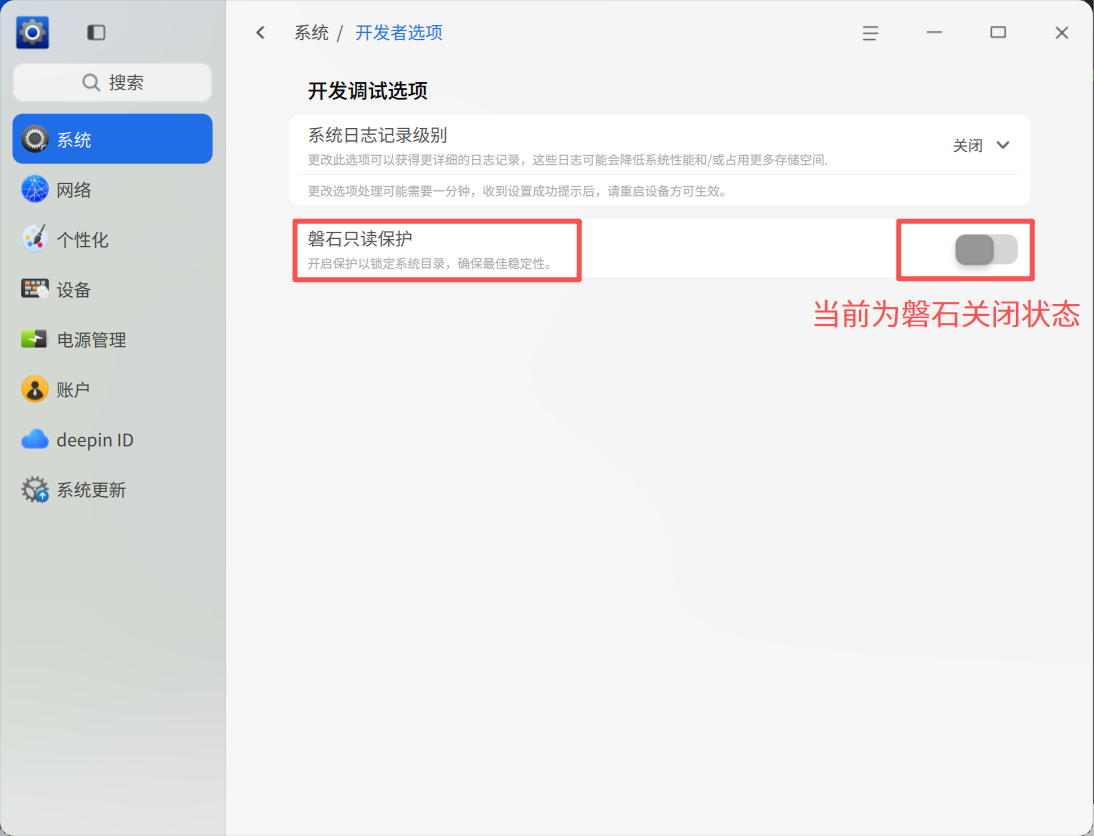Open the 个性化 settings section
The image size is (1094, 836).
112,239
